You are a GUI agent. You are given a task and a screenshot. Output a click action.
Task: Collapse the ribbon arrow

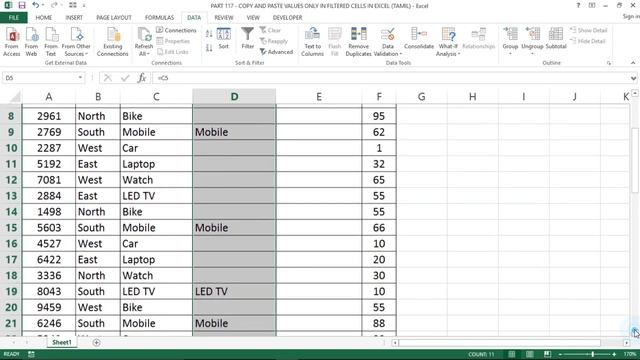[x=633, y=63]
